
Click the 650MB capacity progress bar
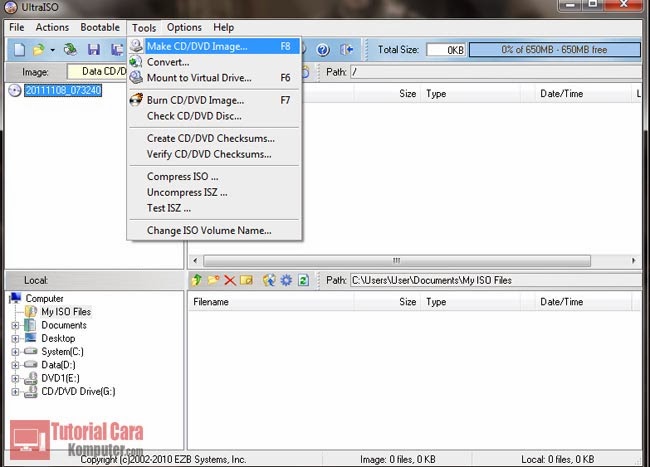pos(554,50)
